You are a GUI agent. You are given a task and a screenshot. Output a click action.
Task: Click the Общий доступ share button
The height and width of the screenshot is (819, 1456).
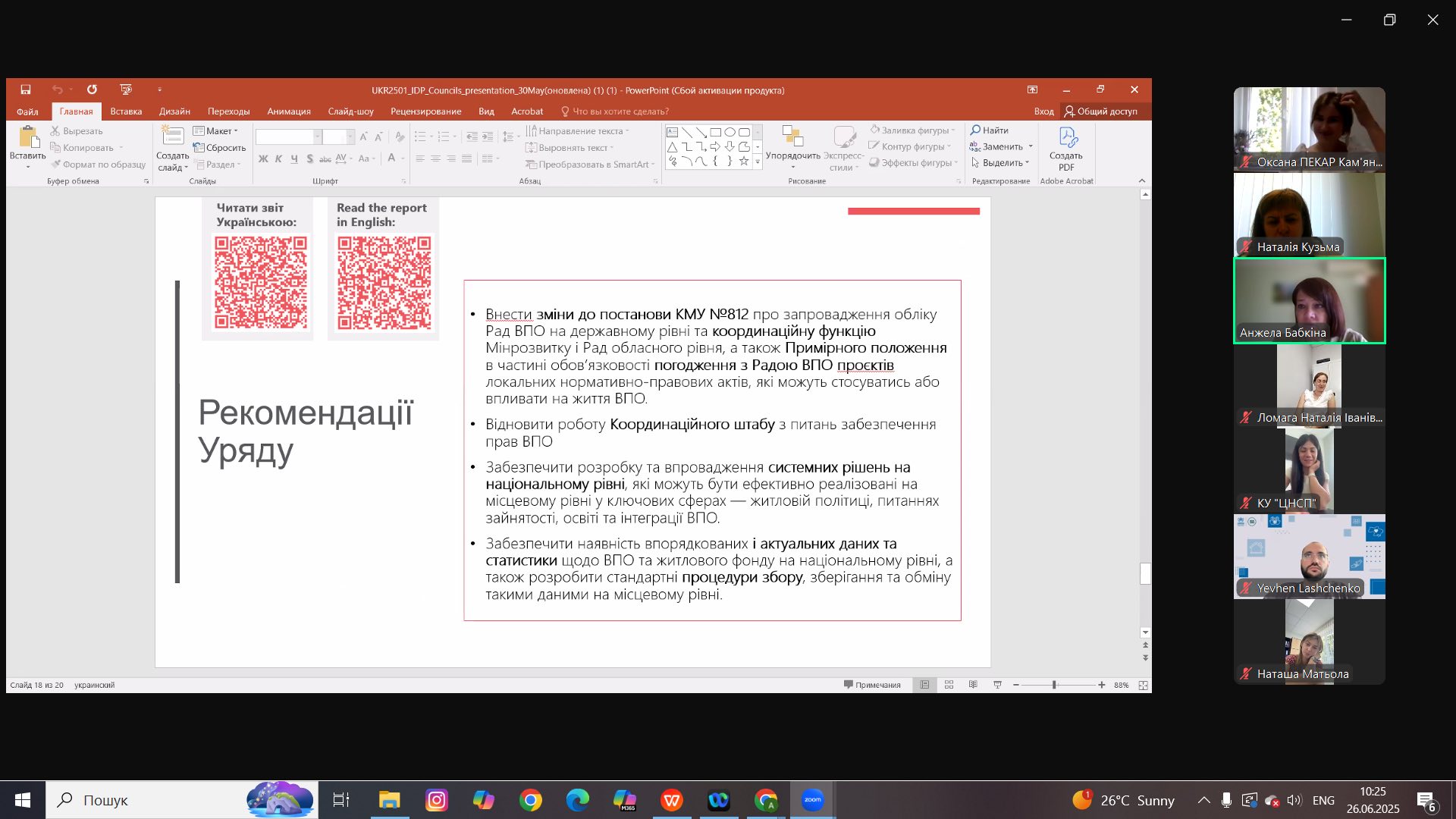click(x=1101, y=111)
